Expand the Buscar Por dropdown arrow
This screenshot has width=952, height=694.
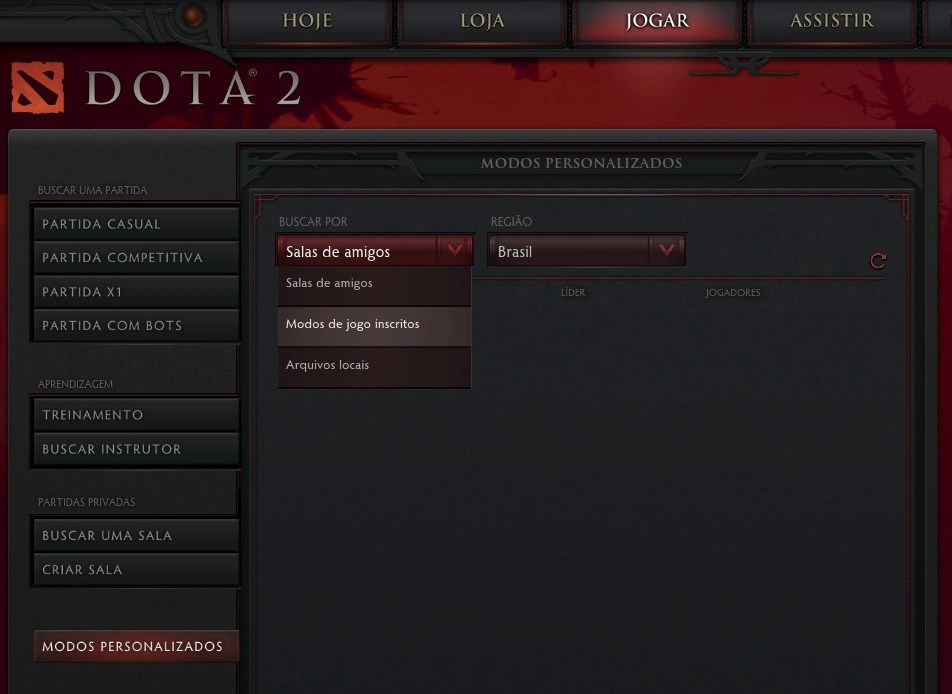tap(454, 250)
